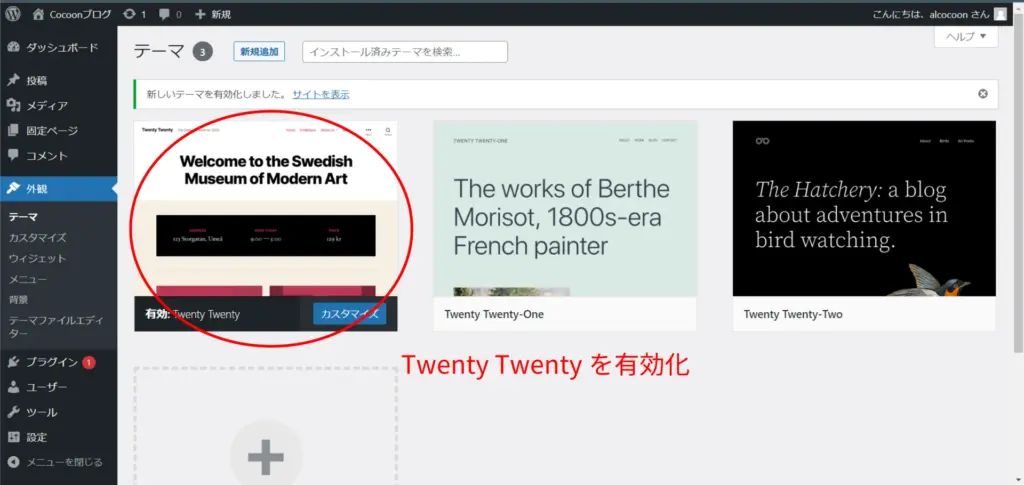This screenshot has width=1024, height=485.
Task: Open the Cocoonブログ site home link
Action: (x=72, y=14)
